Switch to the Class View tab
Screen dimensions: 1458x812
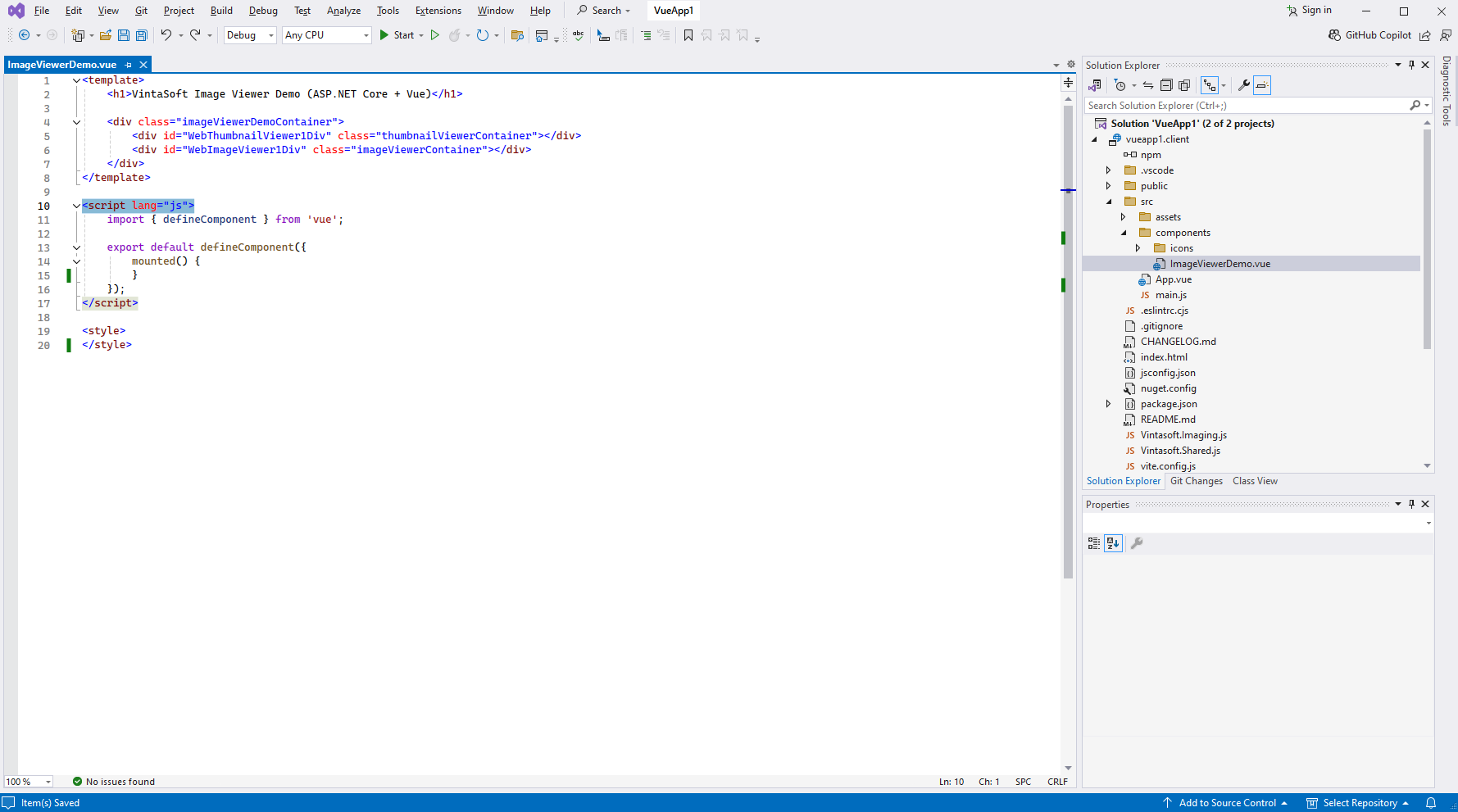click(1255, 481)
